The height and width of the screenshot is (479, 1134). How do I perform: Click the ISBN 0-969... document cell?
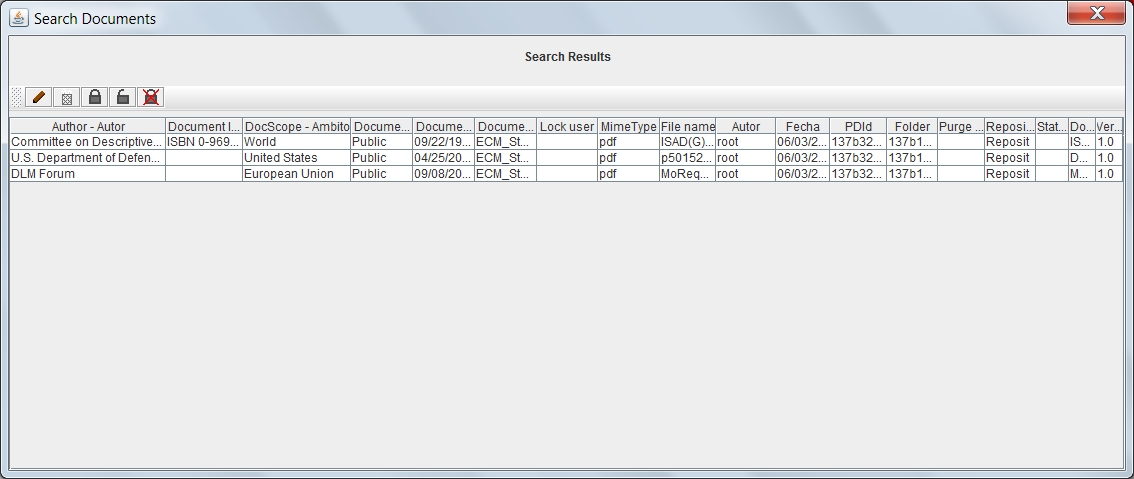pyautogui.click(x=204, y=142)
